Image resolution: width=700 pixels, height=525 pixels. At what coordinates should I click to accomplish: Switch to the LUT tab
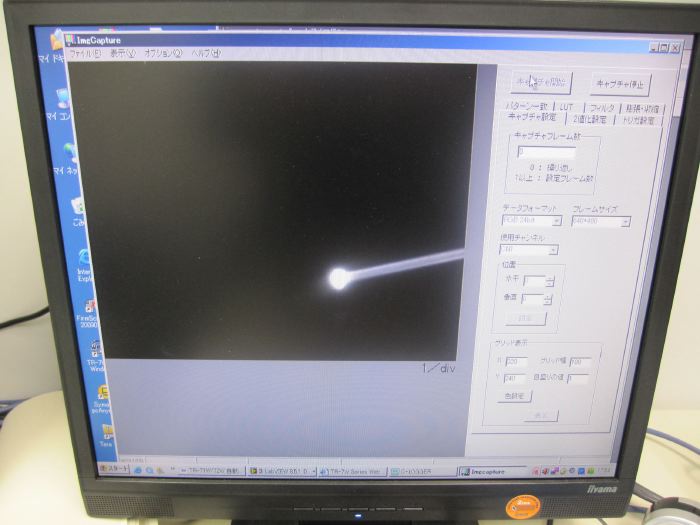pyautogui.click(x=567, y=107)
